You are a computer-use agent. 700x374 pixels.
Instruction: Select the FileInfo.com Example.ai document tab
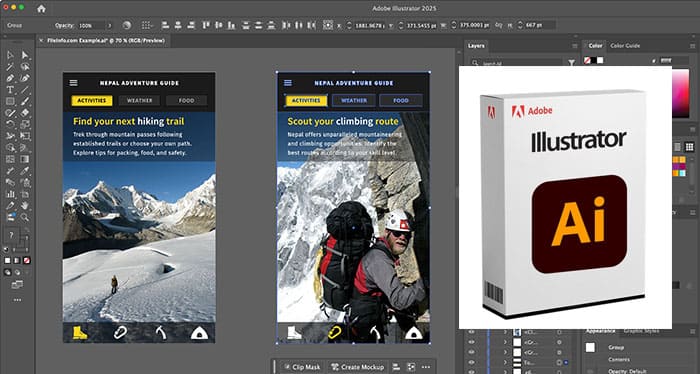pyautogui.click(x=106, y=41)
